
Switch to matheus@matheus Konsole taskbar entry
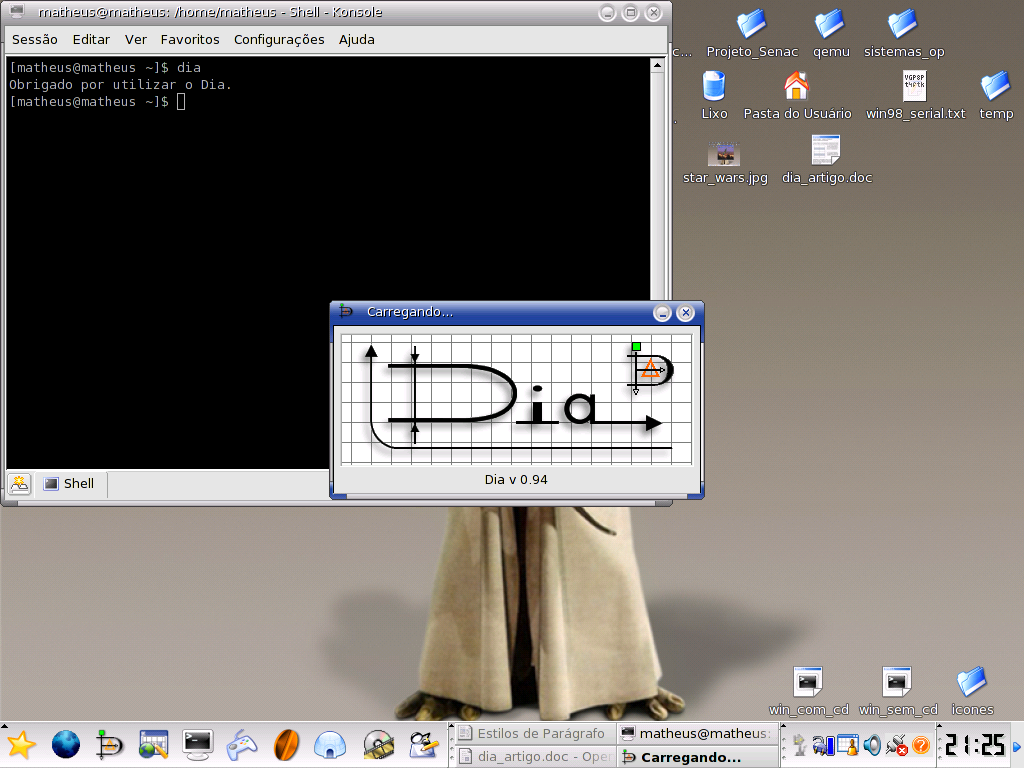click(697, 733)
